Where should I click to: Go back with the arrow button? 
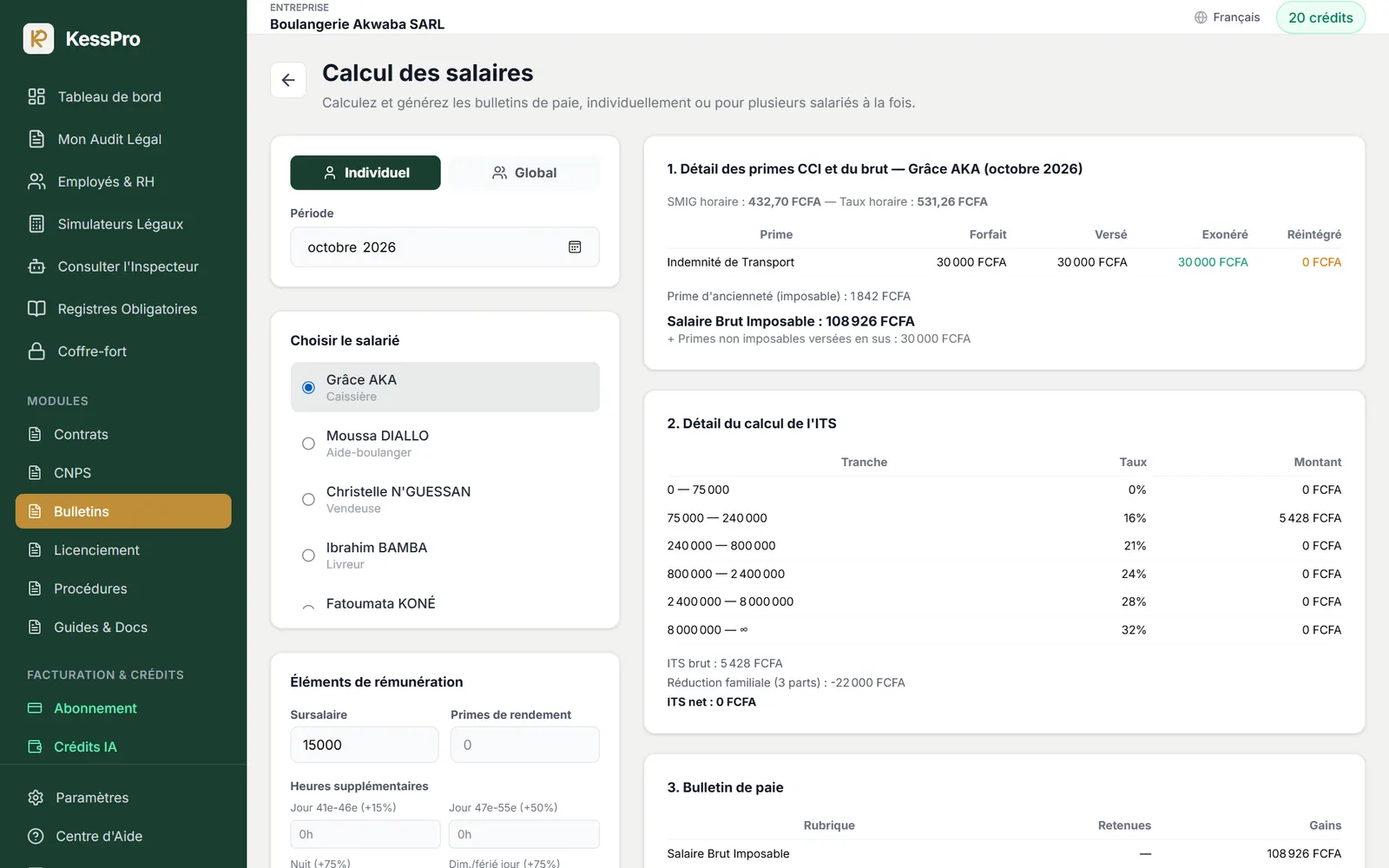point(288,80)
